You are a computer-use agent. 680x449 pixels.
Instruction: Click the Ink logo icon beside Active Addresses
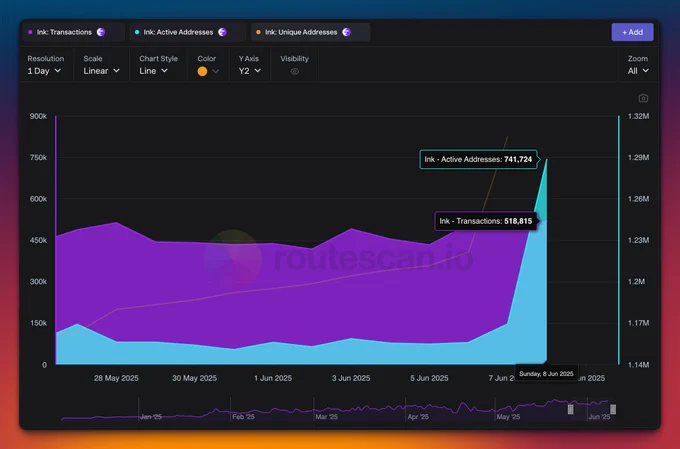222,32
